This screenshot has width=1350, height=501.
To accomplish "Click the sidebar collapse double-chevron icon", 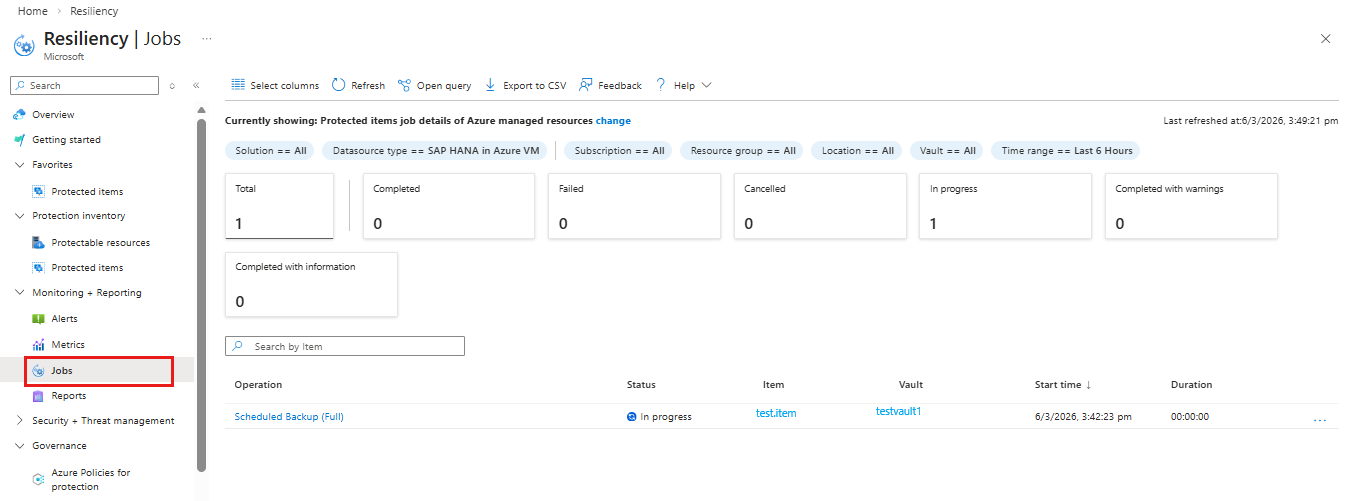I will coord(196,86).
